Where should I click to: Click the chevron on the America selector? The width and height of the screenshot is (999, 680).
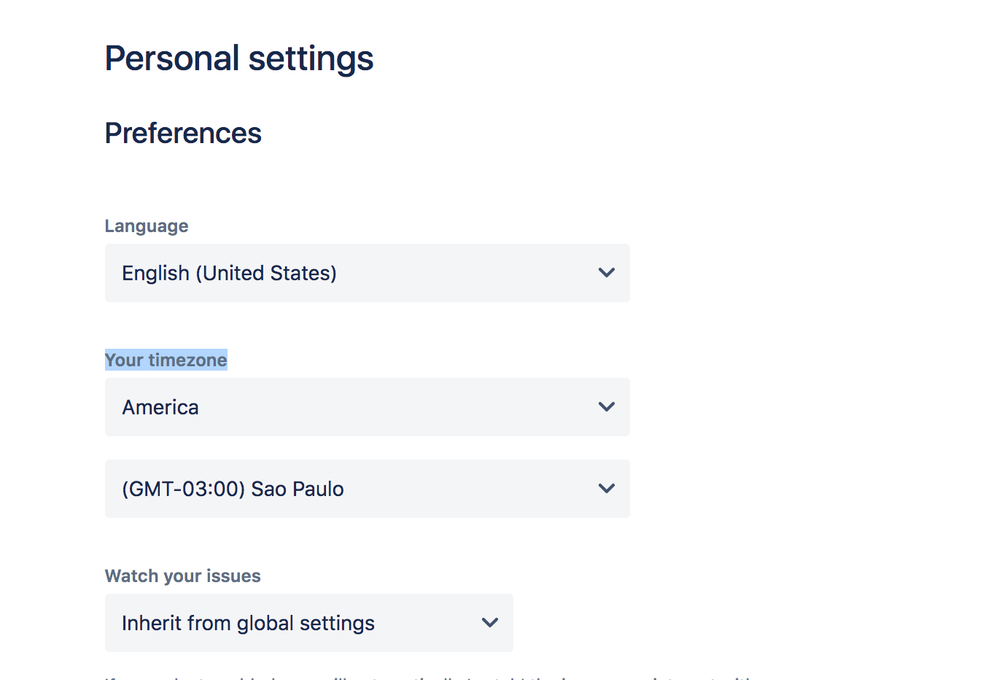(x=606, y=407)
